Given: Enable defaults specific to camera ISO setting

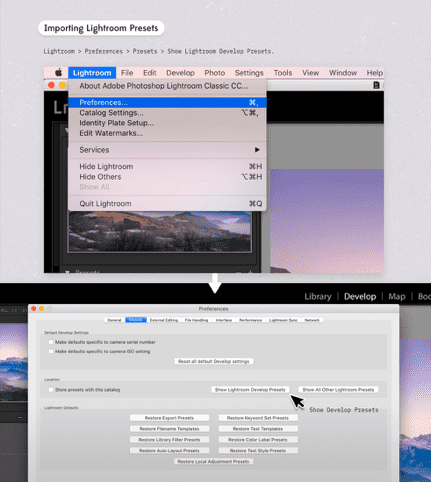Looking at the screenshot, I should coord(51,351).
